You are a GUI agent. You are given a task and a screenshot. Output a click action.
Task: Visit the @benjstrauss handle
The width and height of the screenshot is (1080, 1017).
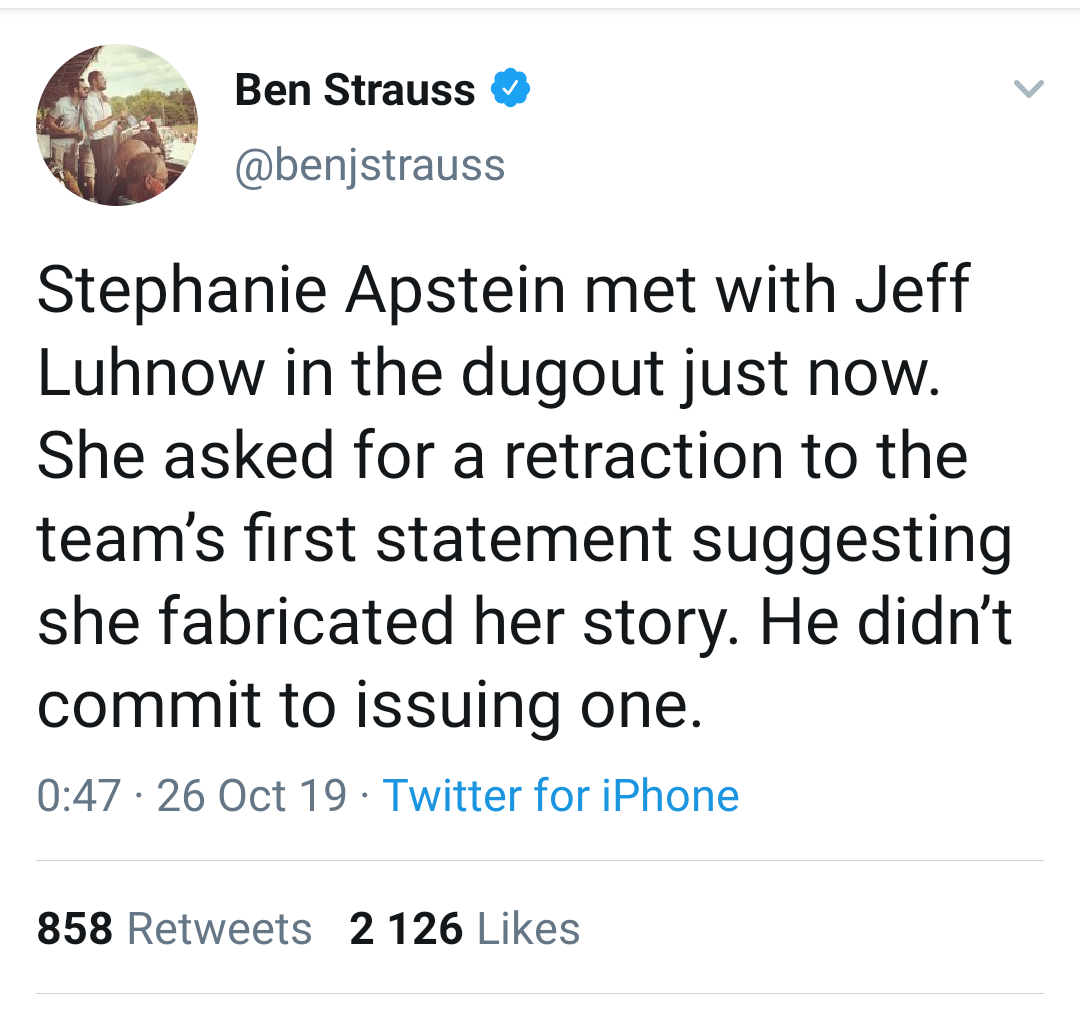tap(370, 166)
